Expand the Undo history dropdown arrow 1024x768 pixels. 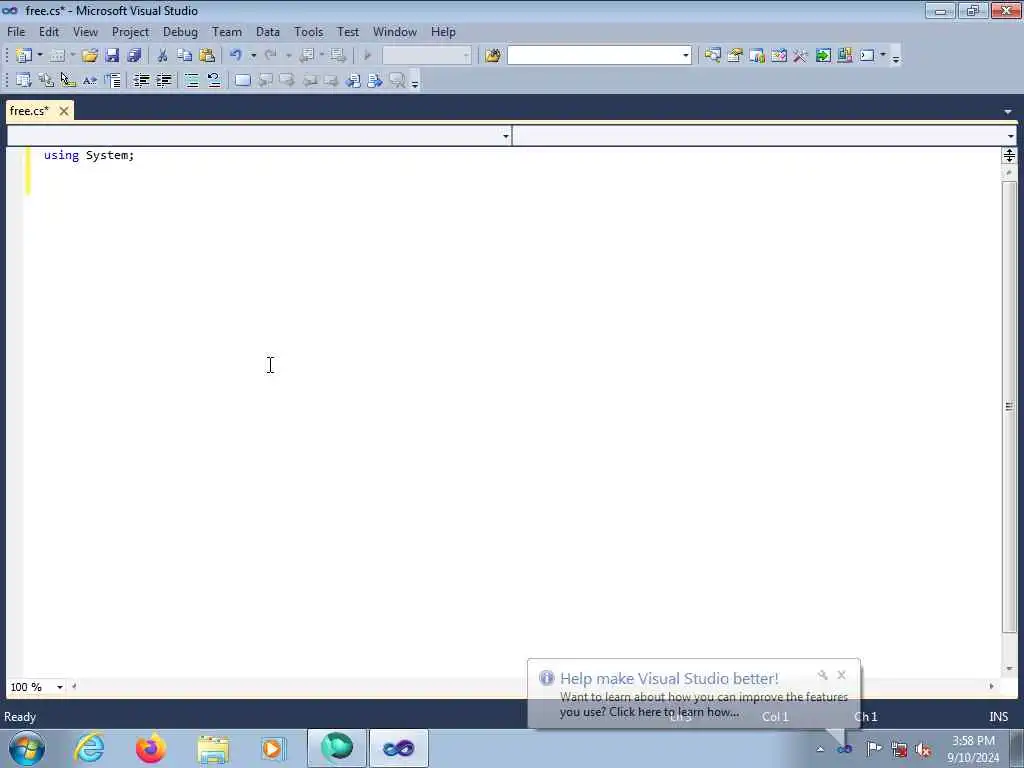click(253, 56)
